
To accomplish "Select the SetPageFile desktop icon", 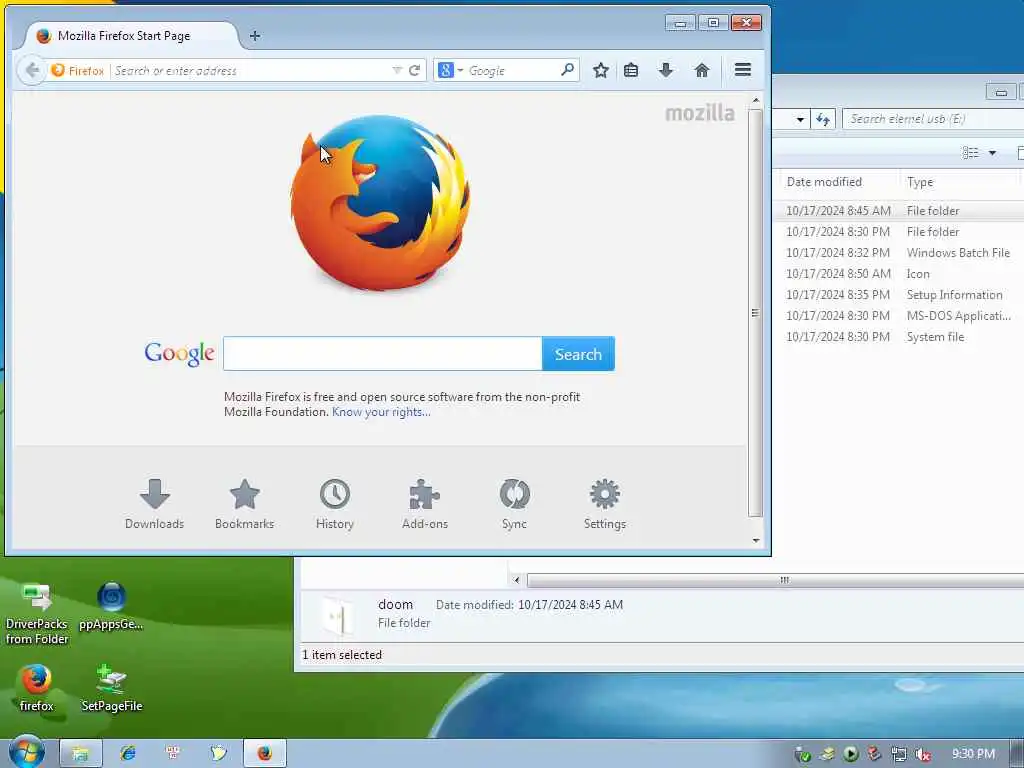I will pyautogui.click(x=112, y=688).
